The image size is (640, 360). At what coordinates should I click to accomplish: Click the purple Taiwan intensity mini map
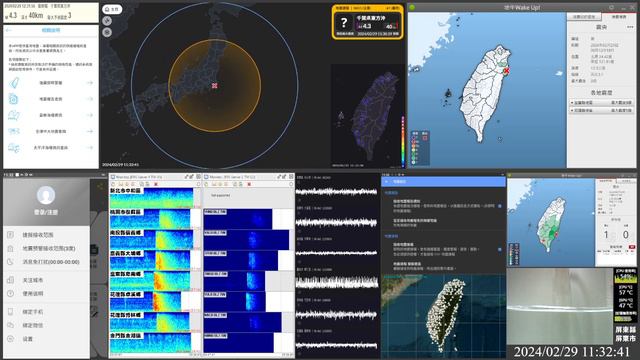367,116
